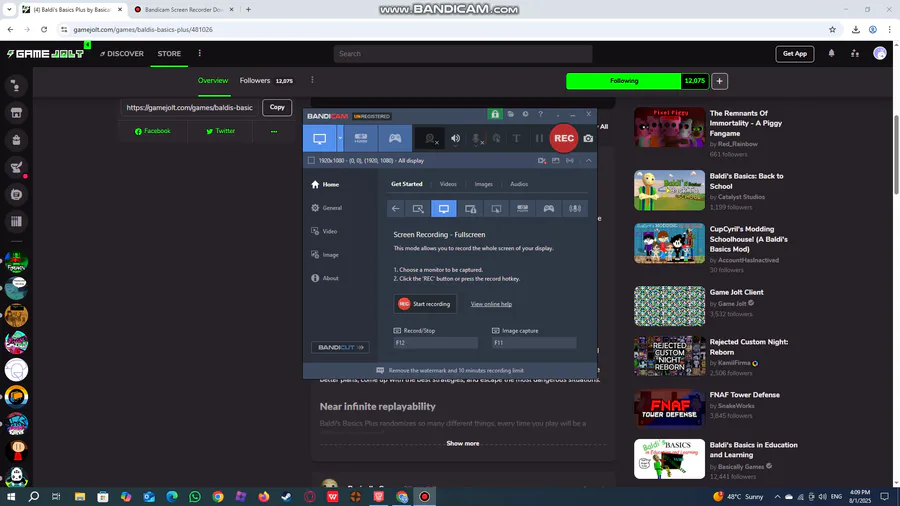
Task: Switch to the Images tab in Bandicam
Action: coord(483,184)
